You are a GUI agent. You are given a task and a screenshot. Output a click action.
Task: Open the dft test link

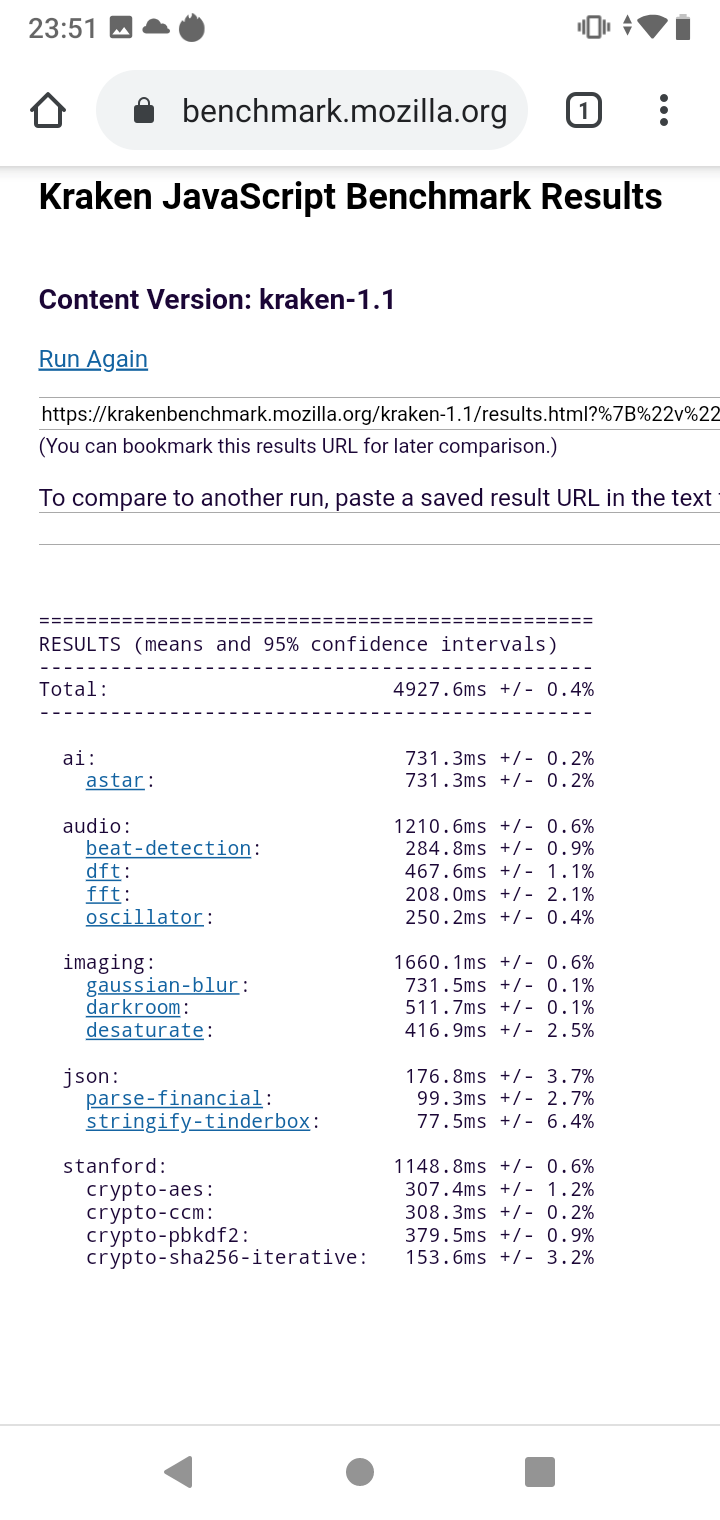point(103,872)
